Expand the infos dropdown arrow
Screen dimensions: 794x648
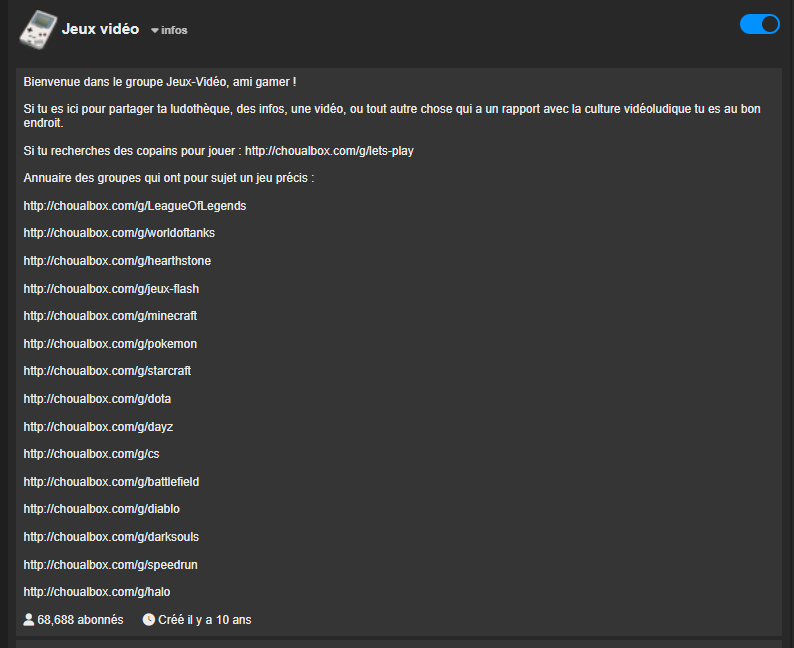click(x=155, y=31)
